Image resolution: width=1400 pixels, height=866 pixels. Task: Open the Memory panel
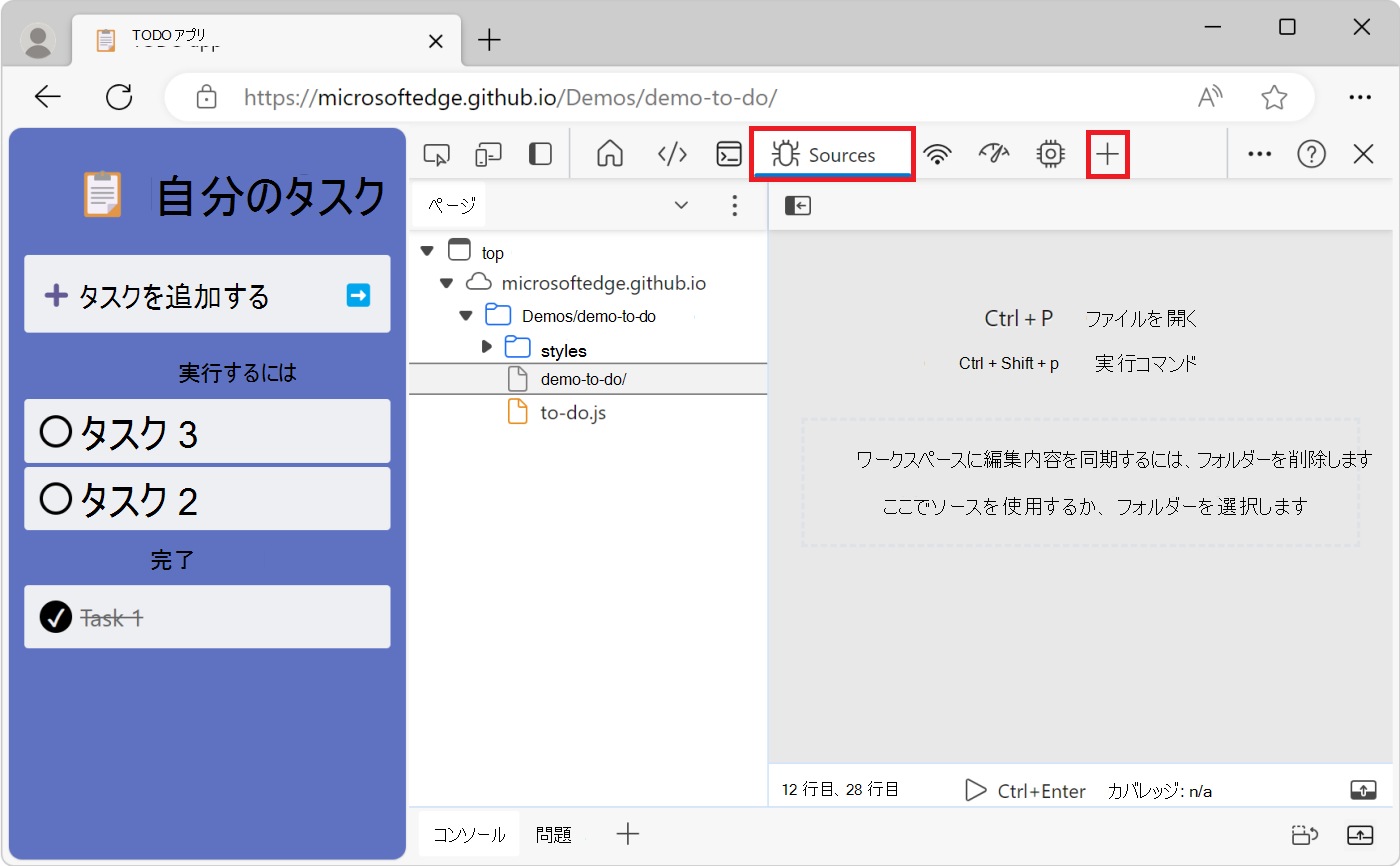point(1050,154)
